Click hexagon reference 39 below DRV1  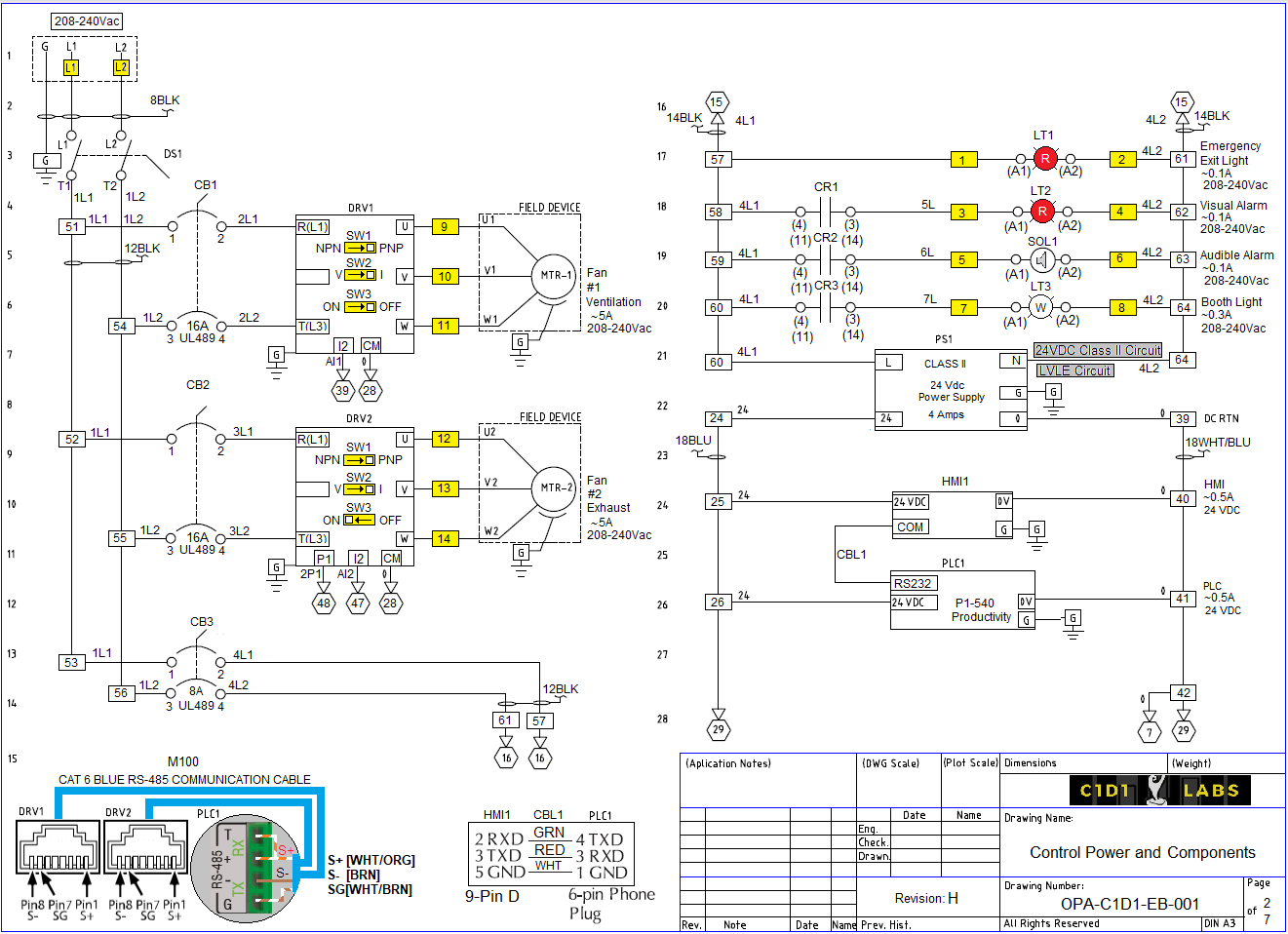[341, 390]
